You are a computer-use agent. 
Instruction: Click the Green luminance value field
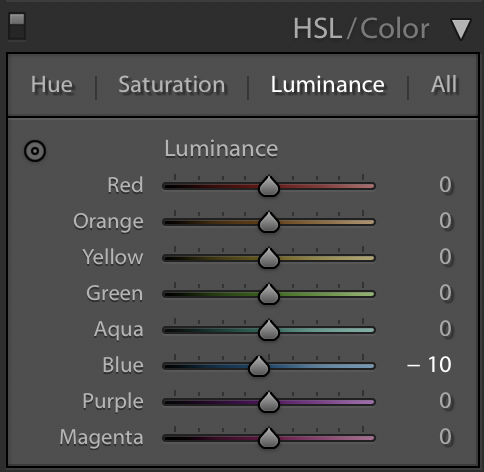pyautogui.click(x=445, y=293)
